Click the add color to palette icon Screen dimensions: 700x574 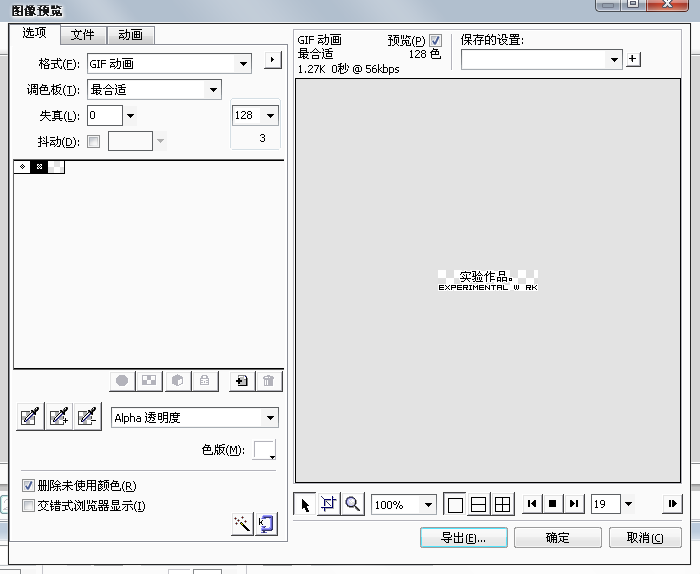point(241,381)
